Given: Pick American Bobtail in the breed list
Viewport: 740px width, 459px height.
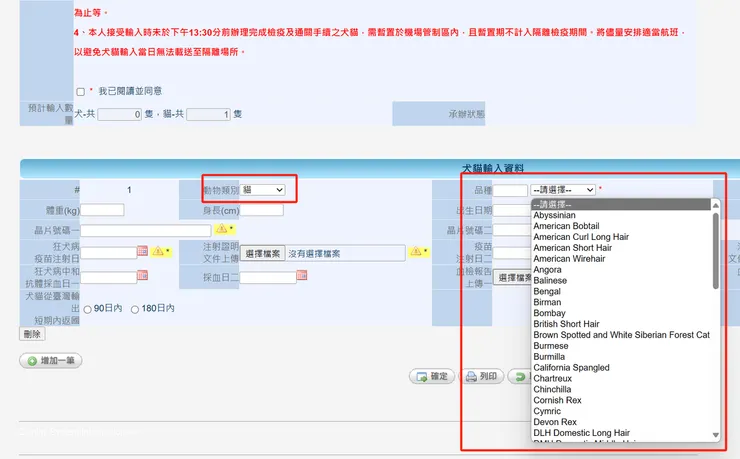Looking at the screenshot, I should 621,226.
